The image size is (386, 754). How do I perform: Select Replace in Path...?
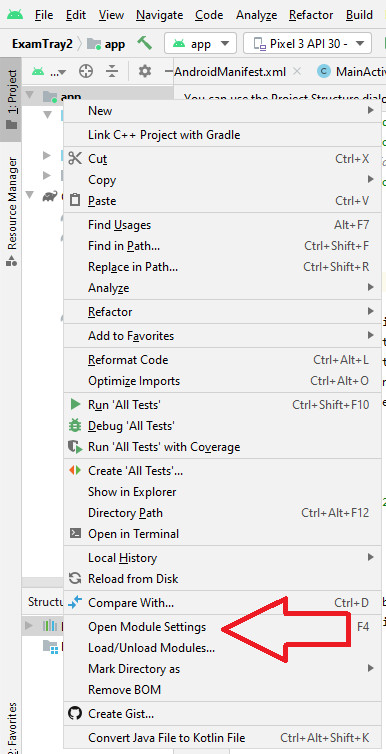pos(223,266)
